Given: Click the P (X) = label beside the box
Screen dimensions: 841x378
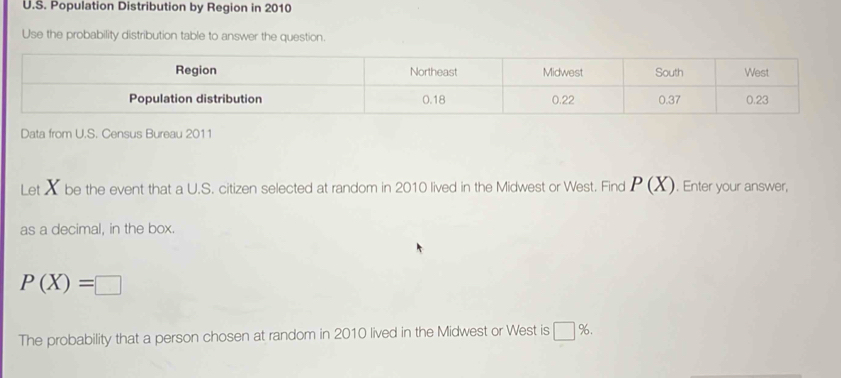Looking at the screenshot, I should (56, 283).
